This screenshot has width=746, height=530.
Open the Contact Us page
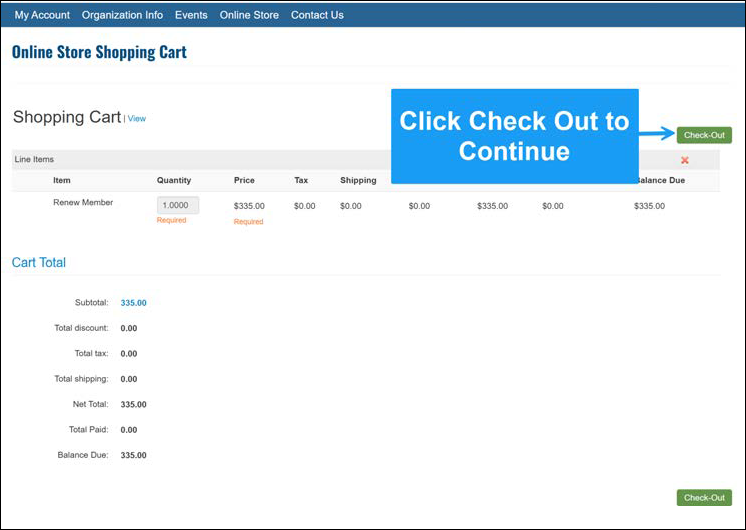(317, 15)
